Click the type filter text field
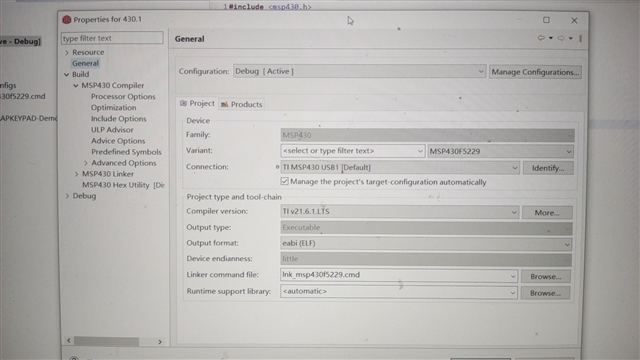 112,38
